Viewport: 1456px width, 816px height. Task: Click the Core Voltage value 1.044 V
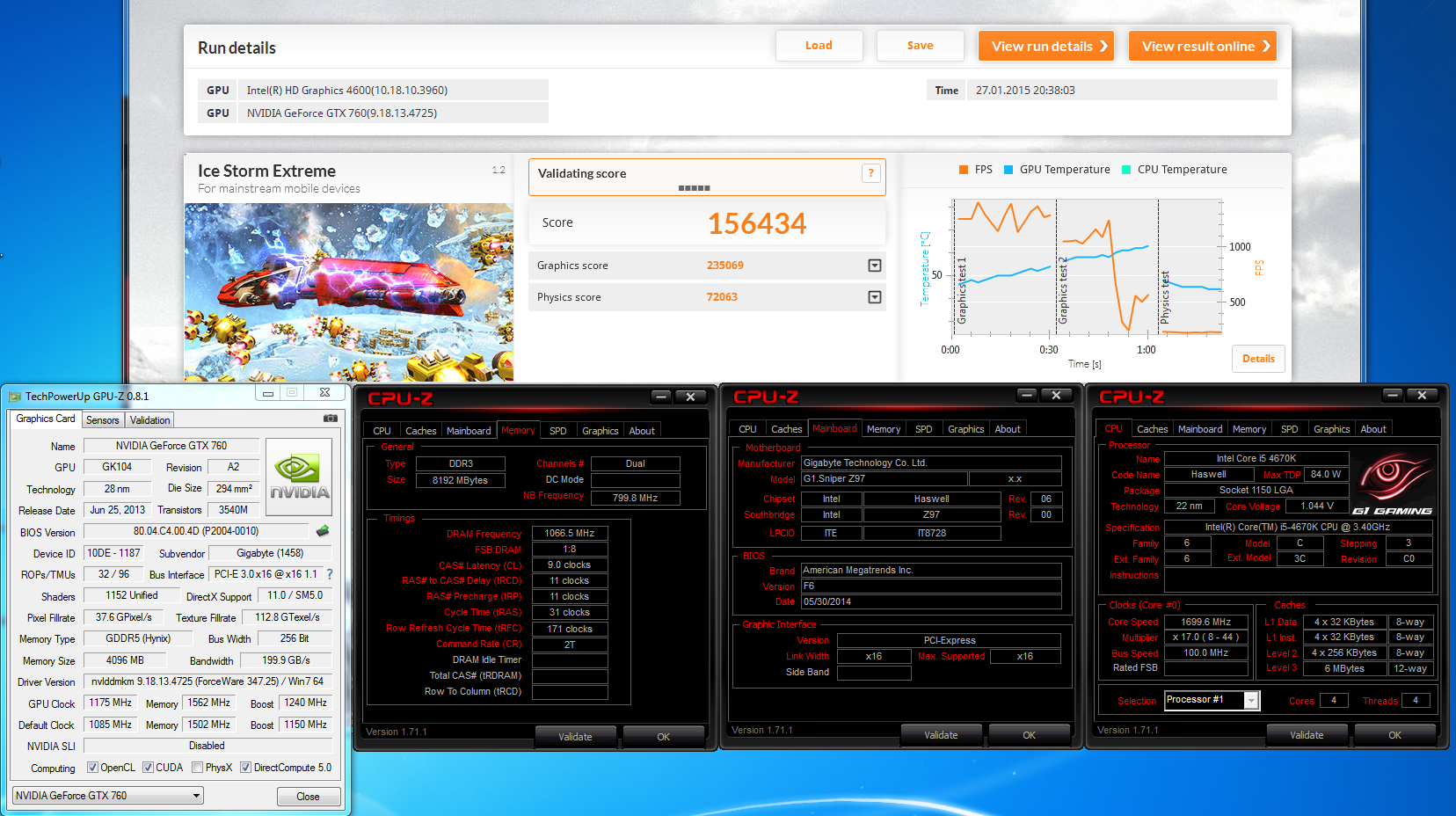[1317, 506]
